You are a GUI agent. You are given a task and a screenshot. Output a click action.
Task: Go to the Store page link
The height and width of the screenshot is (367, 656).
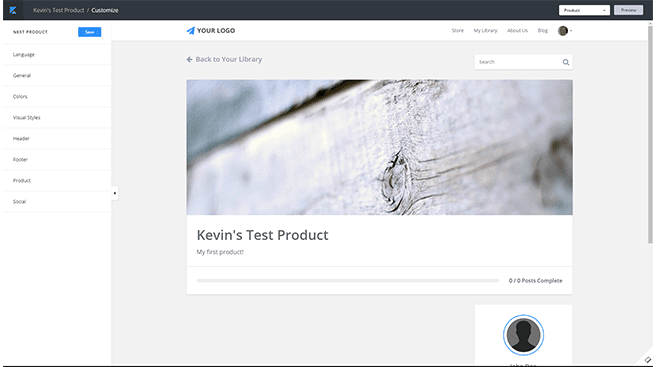click(458, 31)
